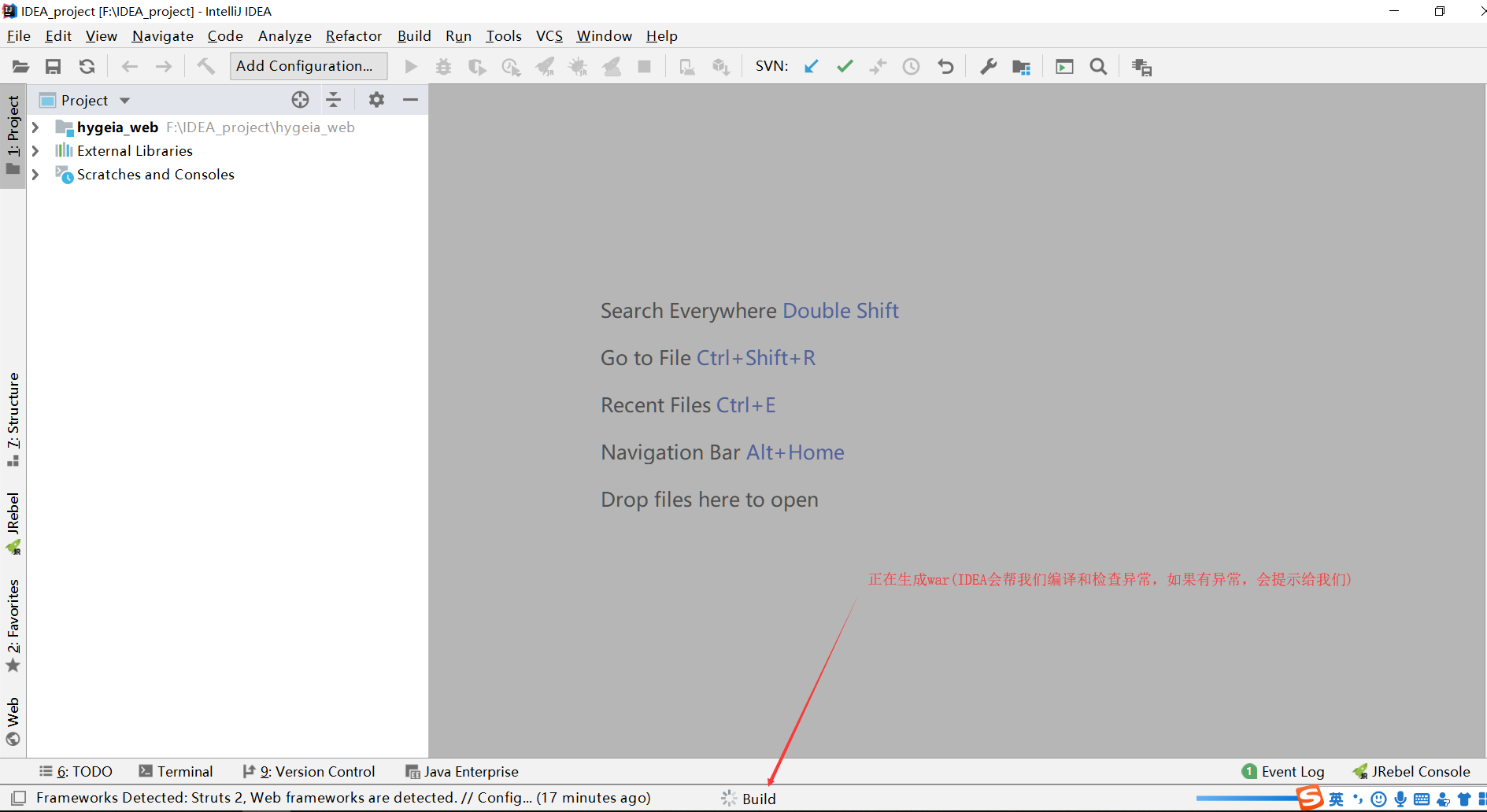The height and width of the screenshot is (812, 1487).
Task: Open Project Structure folder icon
Action: tap(1021, 67)
